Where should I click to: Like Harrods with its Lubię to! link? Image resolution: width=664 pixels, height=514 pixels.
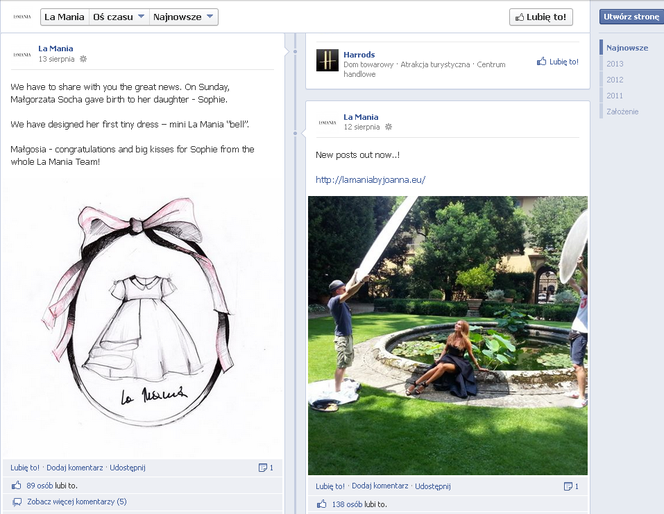pos(557,62)
